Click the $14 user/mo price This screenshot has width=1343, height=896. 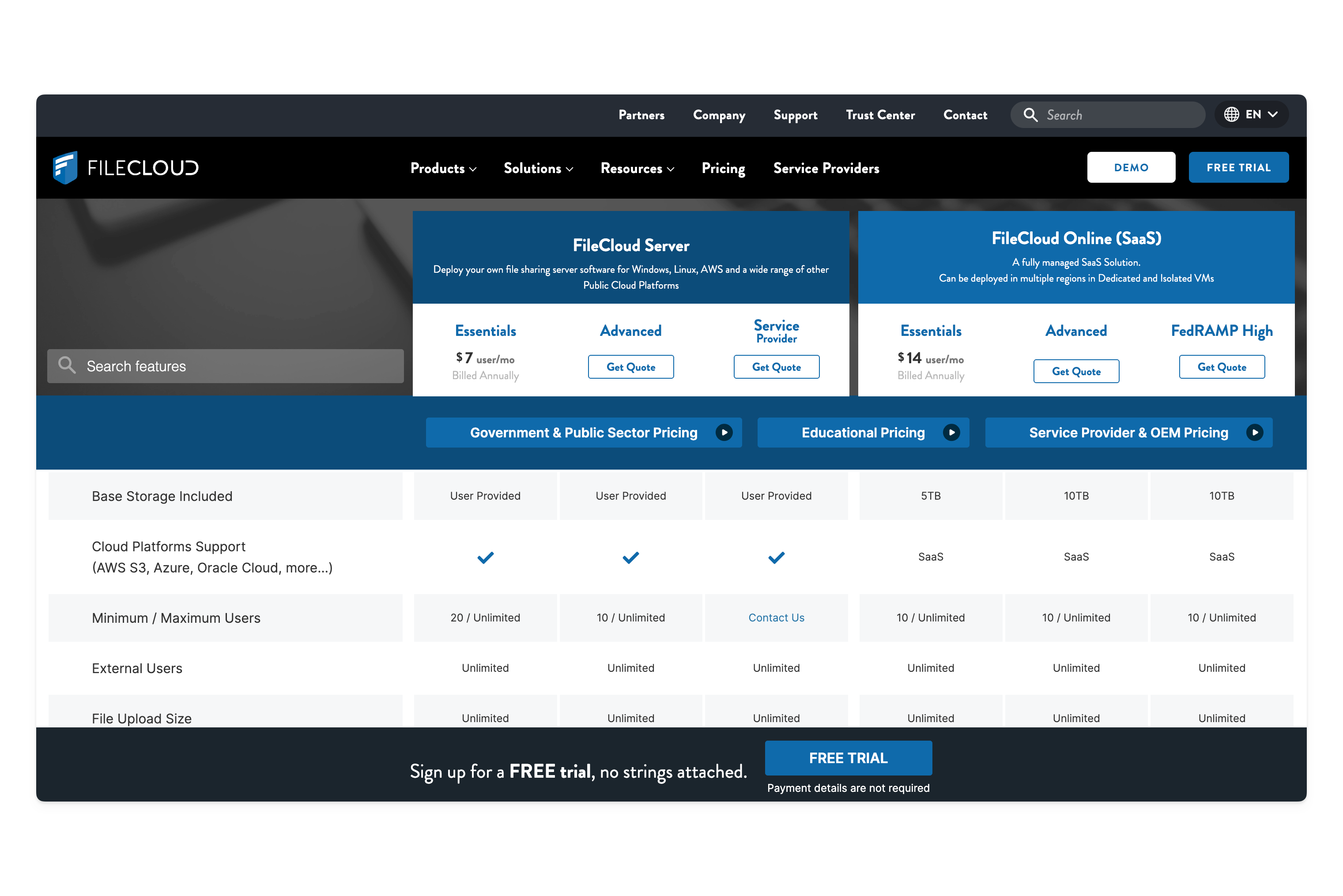(x=930, y=358)
